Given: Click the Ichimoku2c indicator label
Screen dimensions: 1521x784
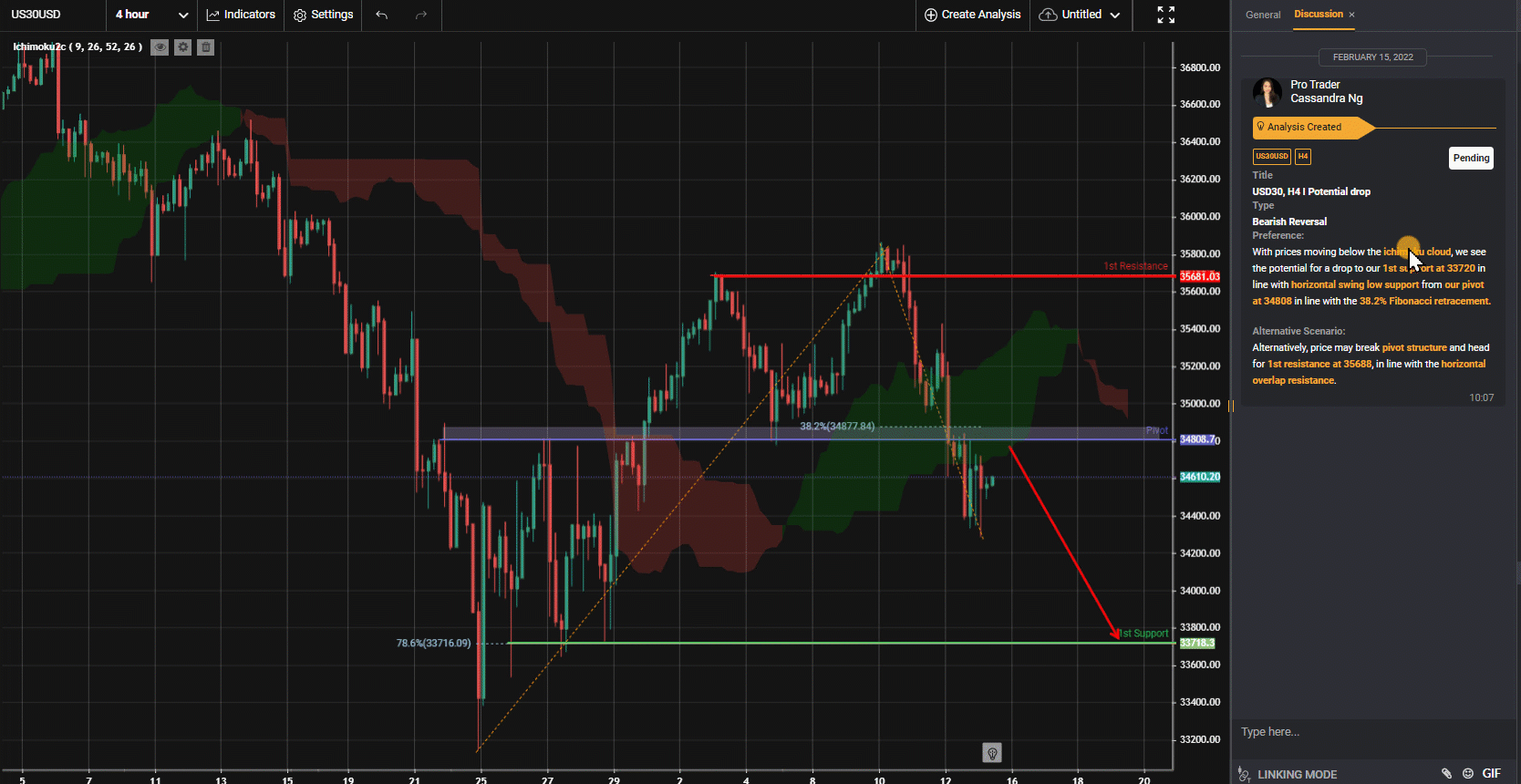Looking at the screenshot, I should [x=78, y=46].
